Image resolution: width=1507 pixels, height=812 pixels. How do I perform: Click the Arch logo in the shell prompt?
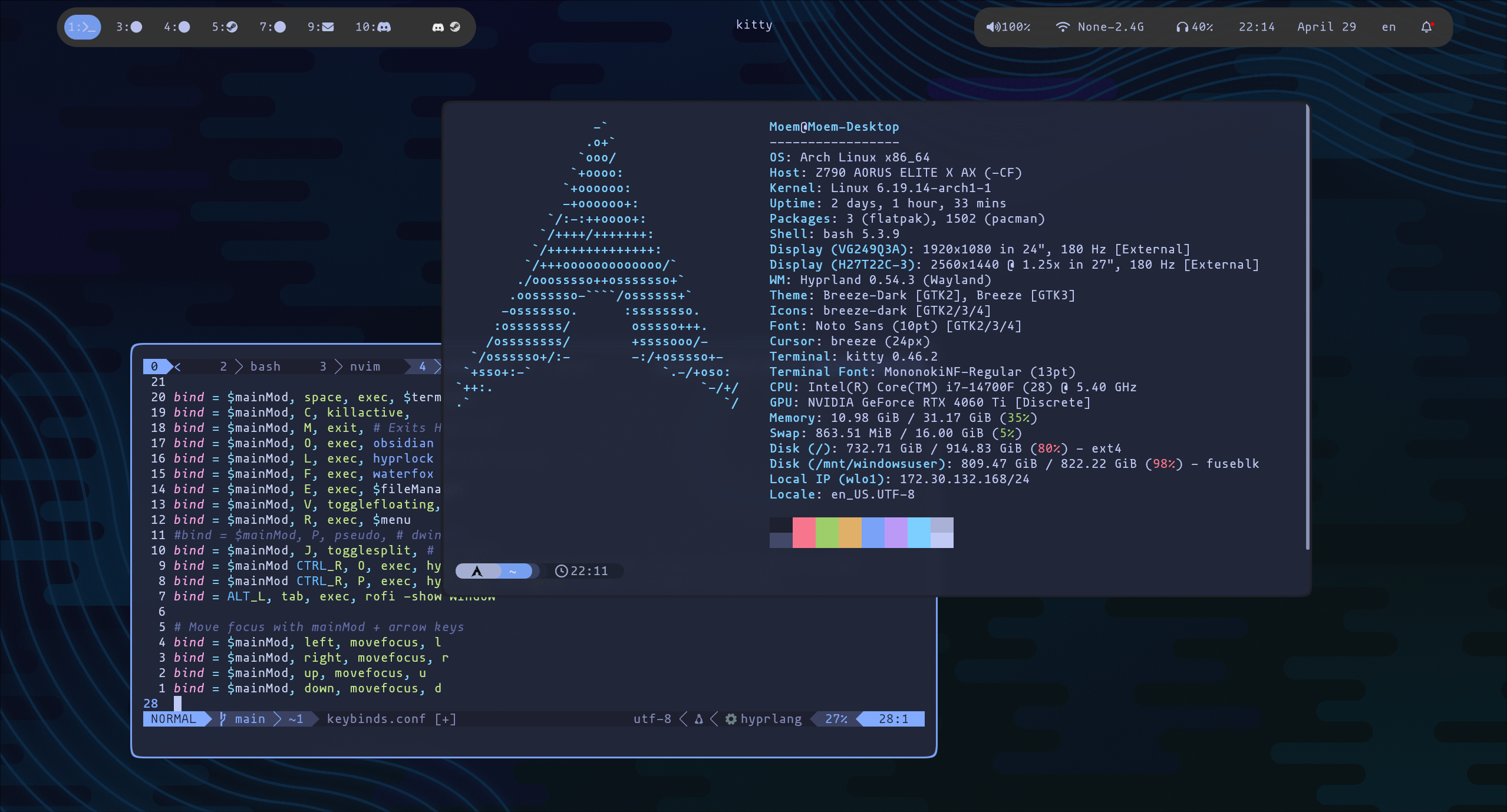(477, 571)
